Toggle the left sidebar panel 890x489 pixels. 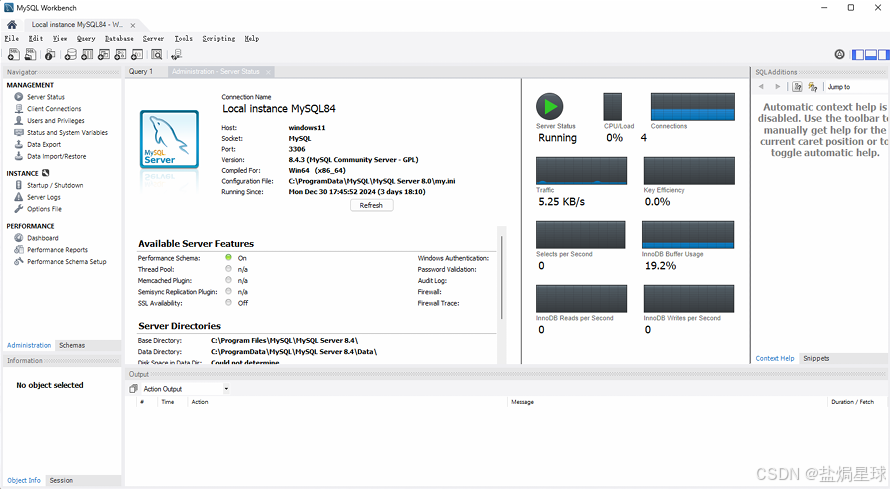(858, 54)
